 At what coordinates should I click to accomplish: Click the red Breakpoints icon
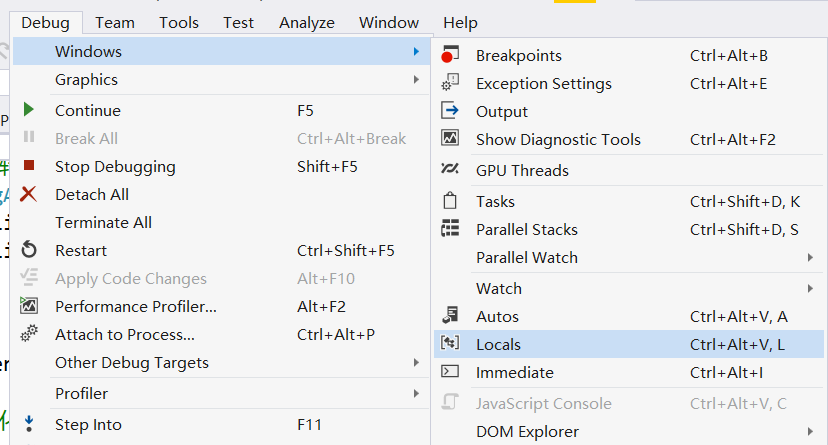(450, 55)
